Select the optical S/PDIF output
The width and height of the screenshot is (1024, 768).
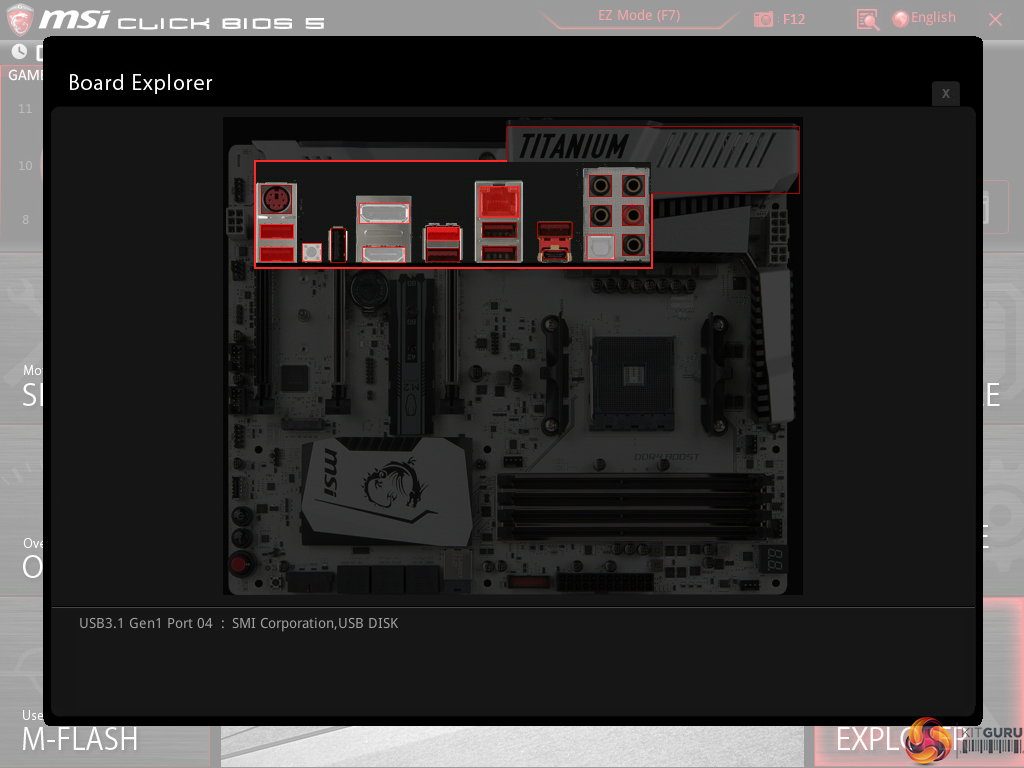[x=600, y=246]
